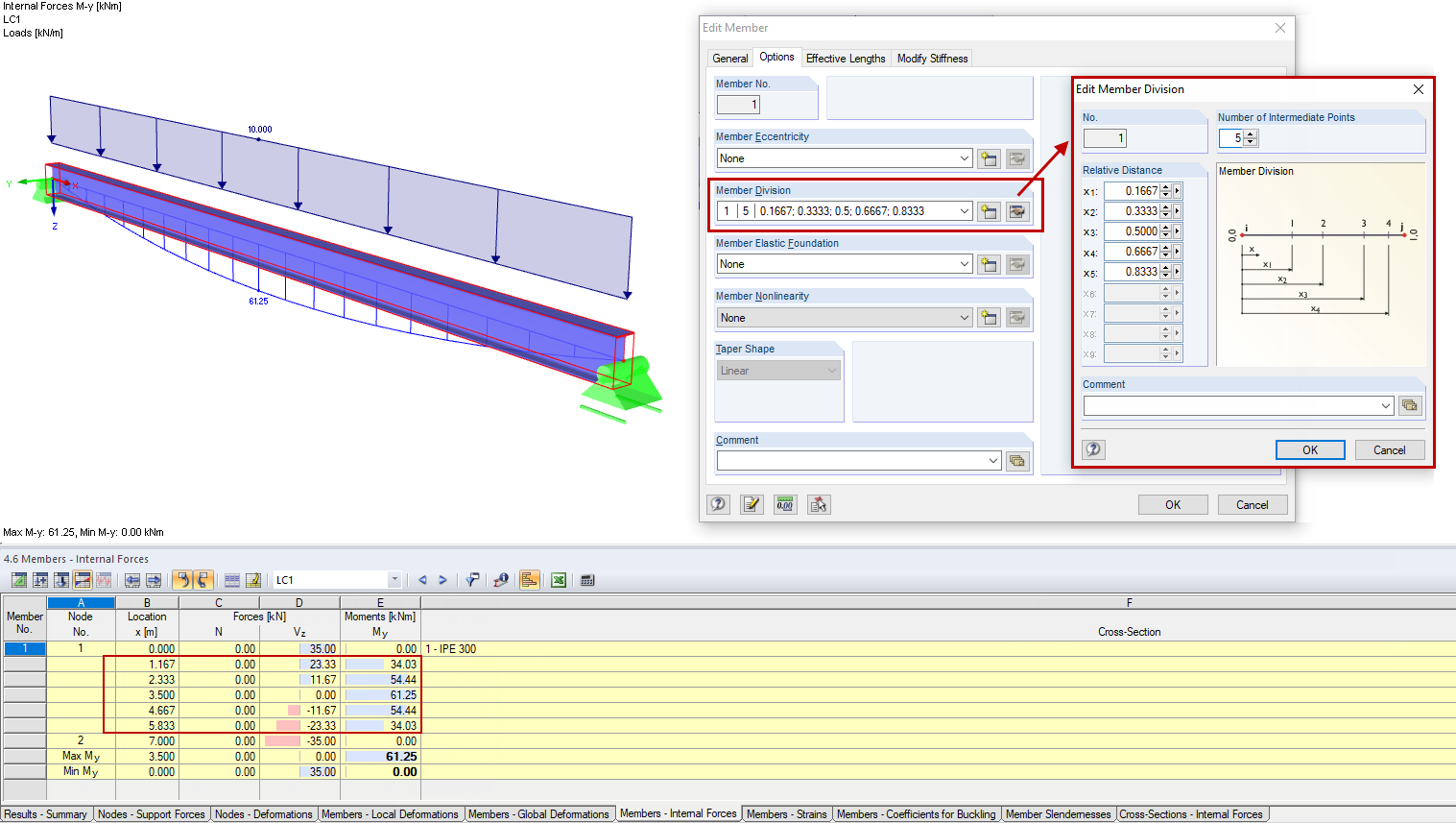Image resolution: width=1456 pixels, height=823 pixels.
Task: Create new Member Elastic Foundation via its icon
Action: pos(989,264)
